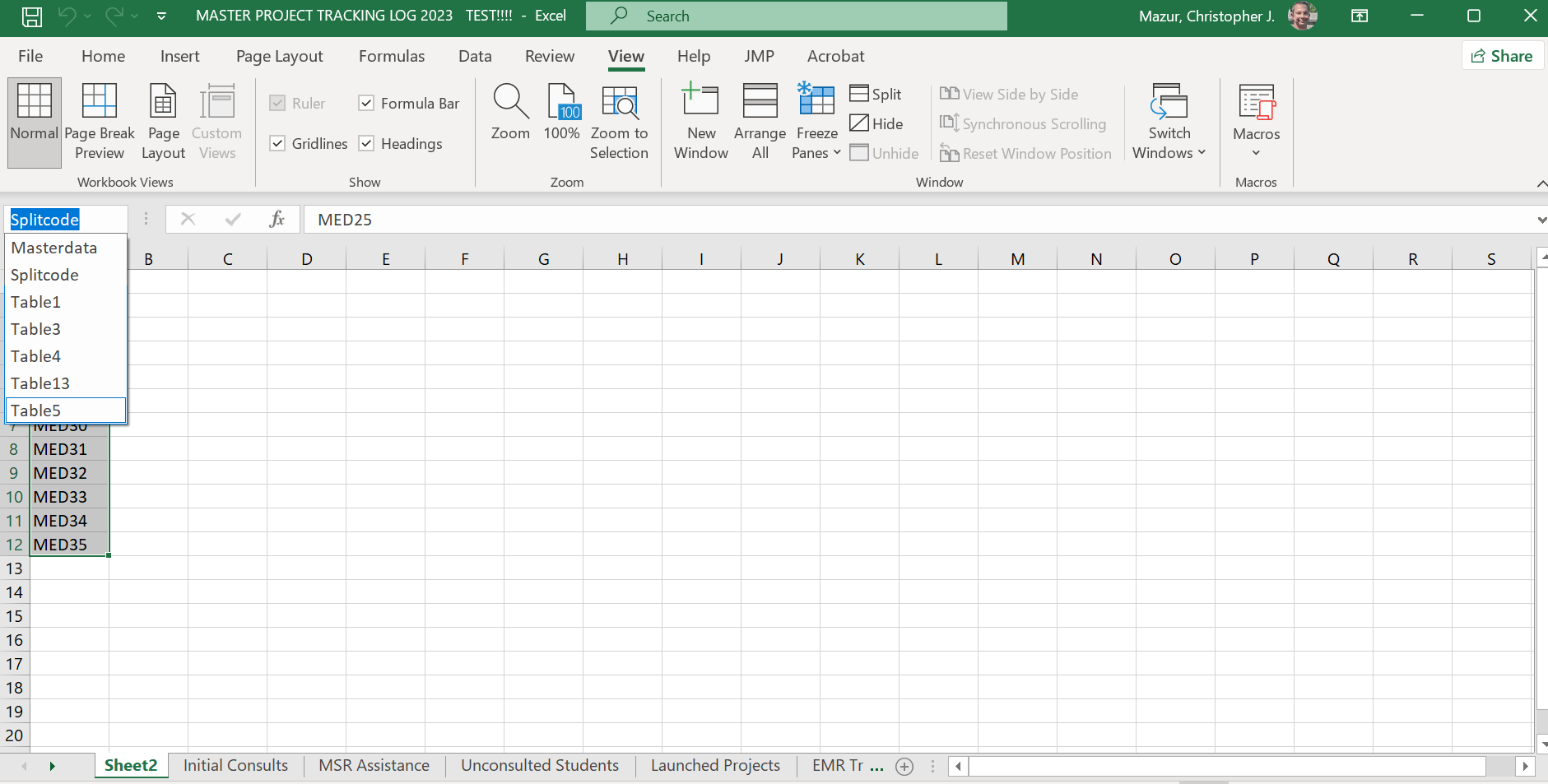Viewport: 1548px width, 784px height.
Task: Click horizontal scrollbar right arrow
Action: pos(1525,767)
